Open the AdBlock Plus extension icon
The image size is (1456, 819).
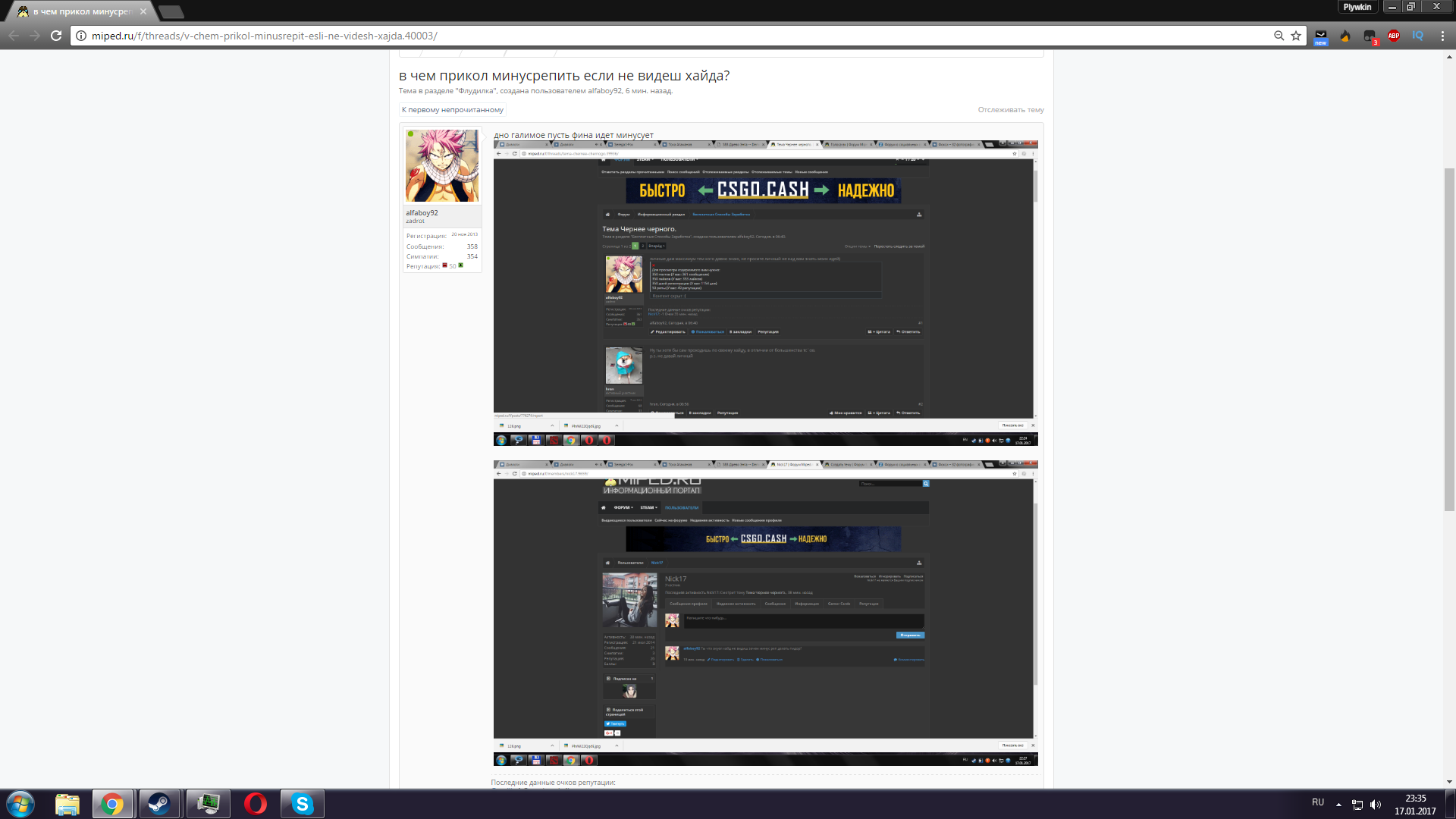[1394, 36]
